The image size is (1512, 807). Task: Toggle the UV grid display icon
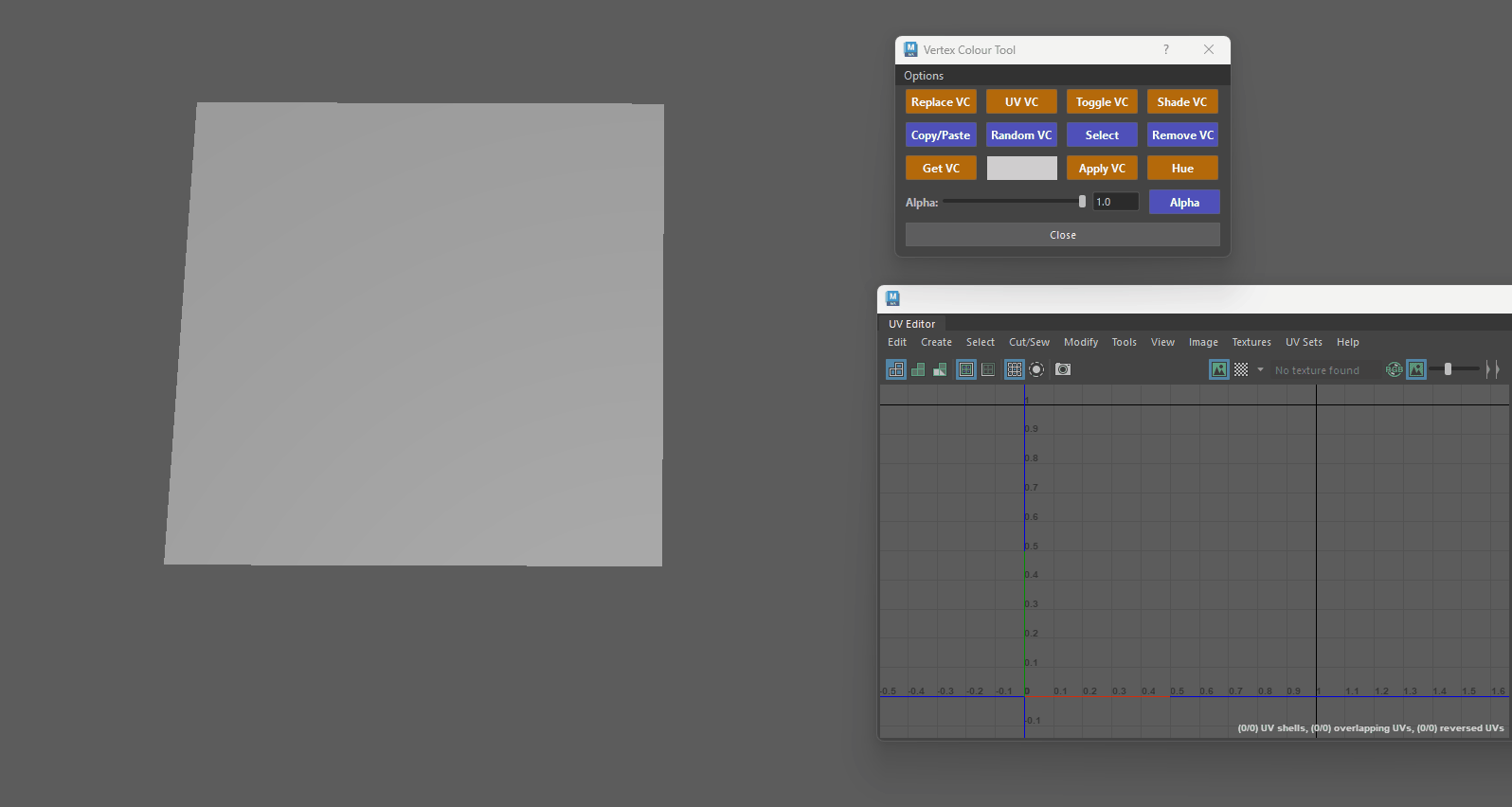click(x=1015, y=369)
